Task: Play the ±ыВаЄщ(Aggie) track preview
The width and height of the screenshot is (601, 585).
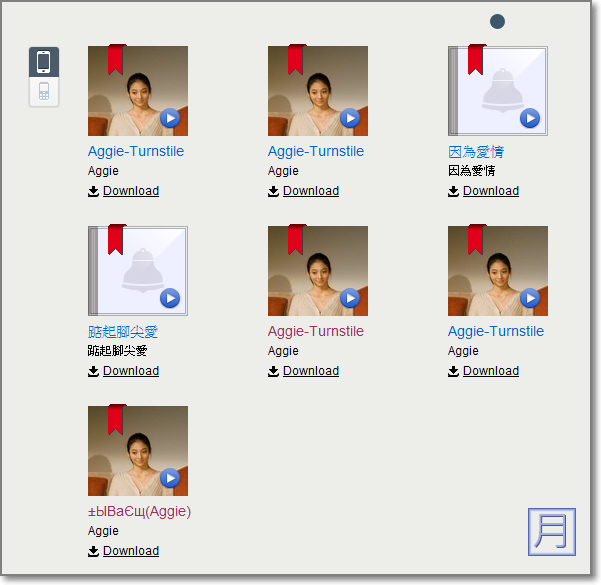Action: click(170, 478)
